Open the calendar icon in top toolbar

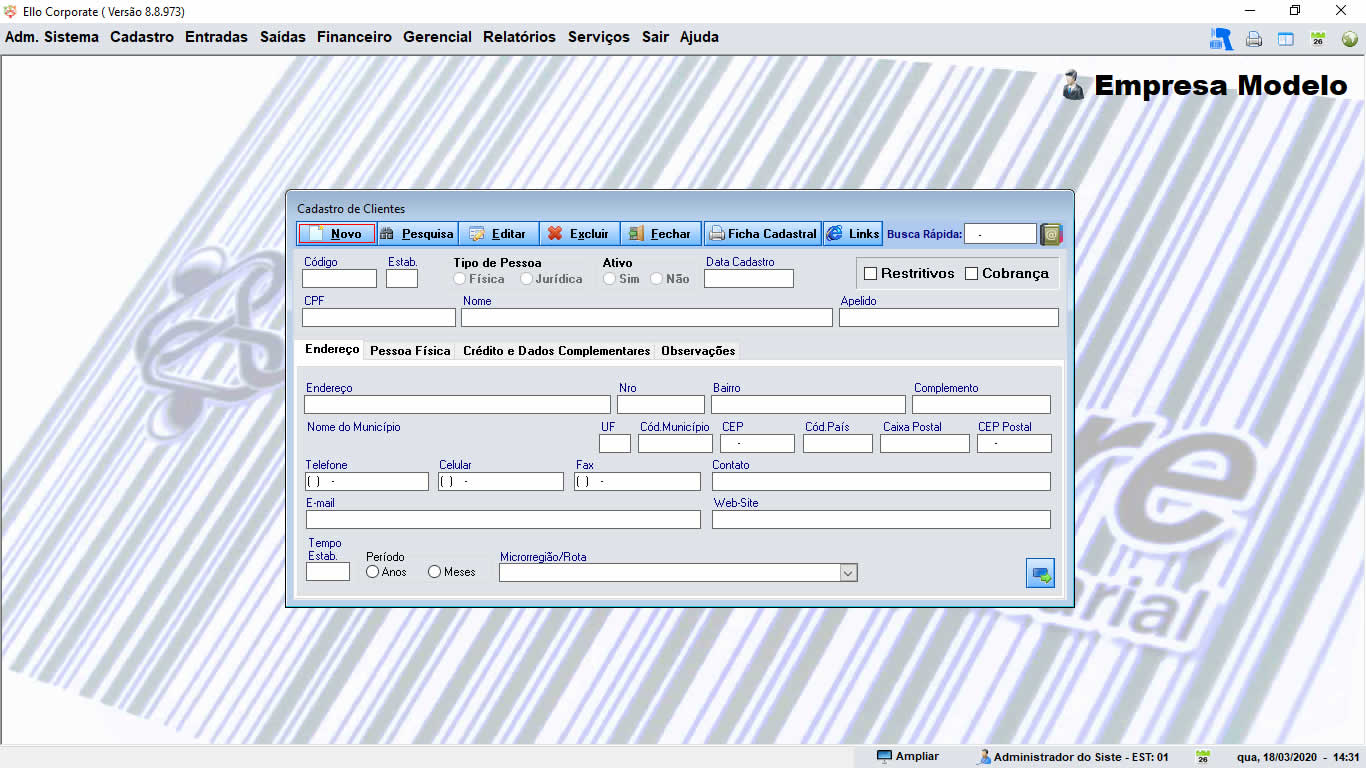click(x=1318, y=40)
